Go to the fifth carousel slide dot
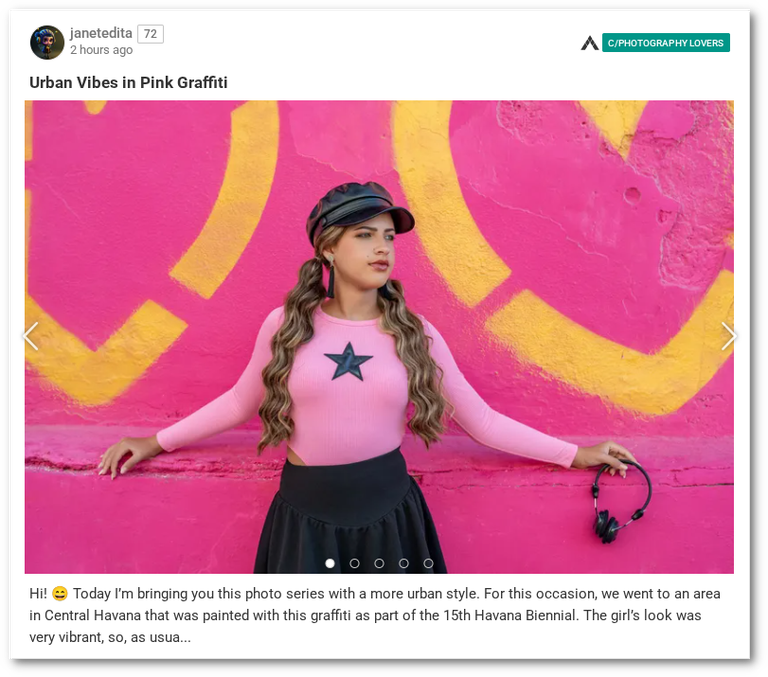 pyautogui.click(x=428, y=563)
